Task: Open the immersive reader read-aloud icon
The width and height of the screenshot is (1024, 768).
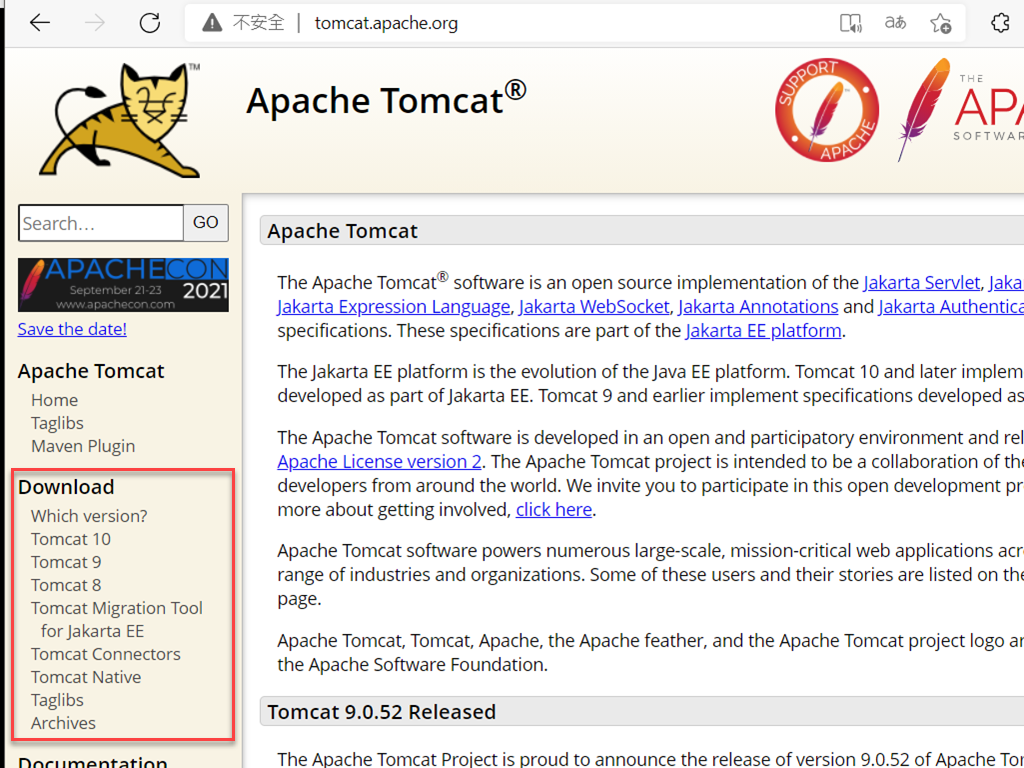Action: click(x=851, y=22)
